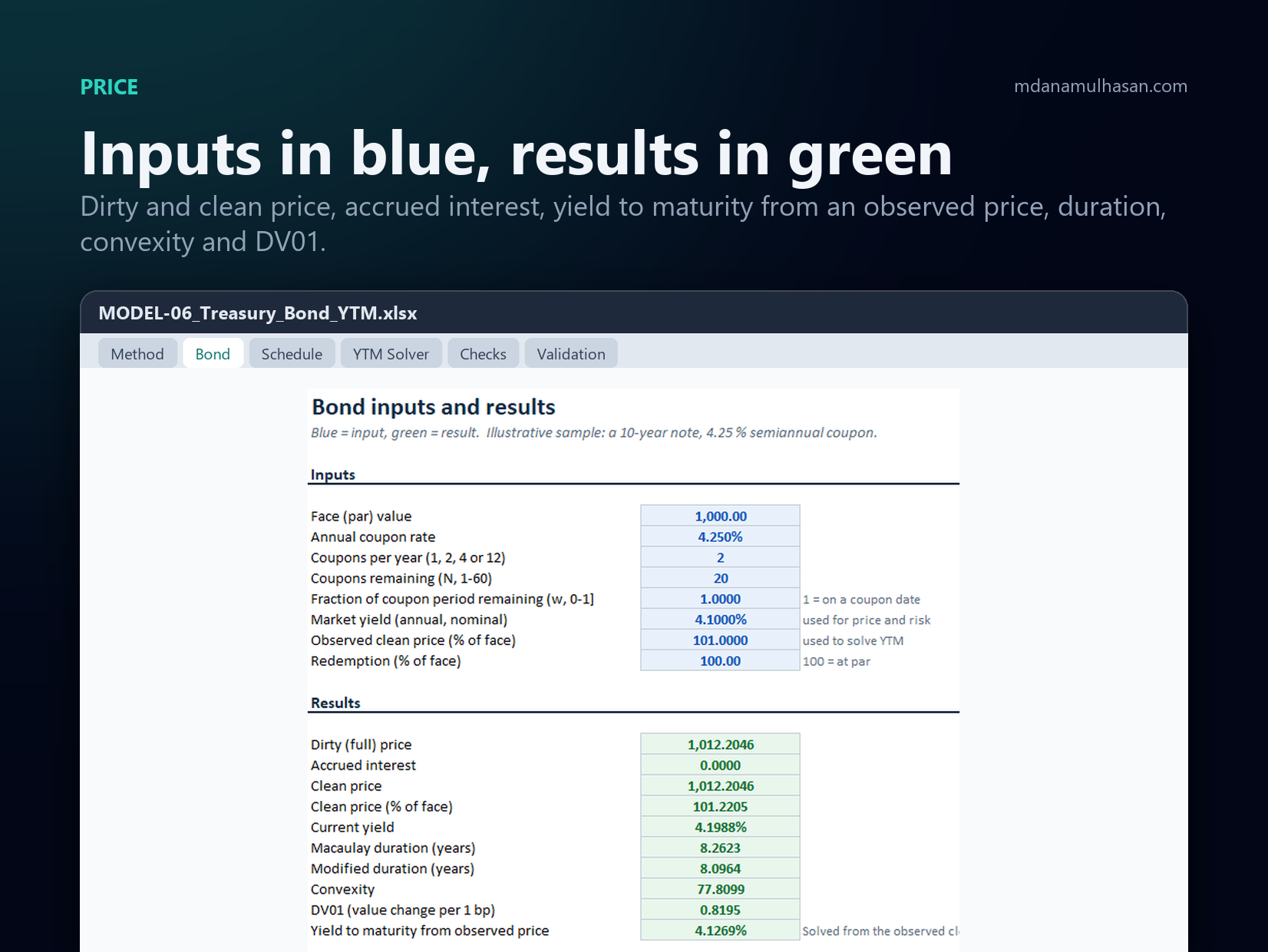
Task: Click the Macaulay duration value 8.2623
Action: [x=720, y=848]
